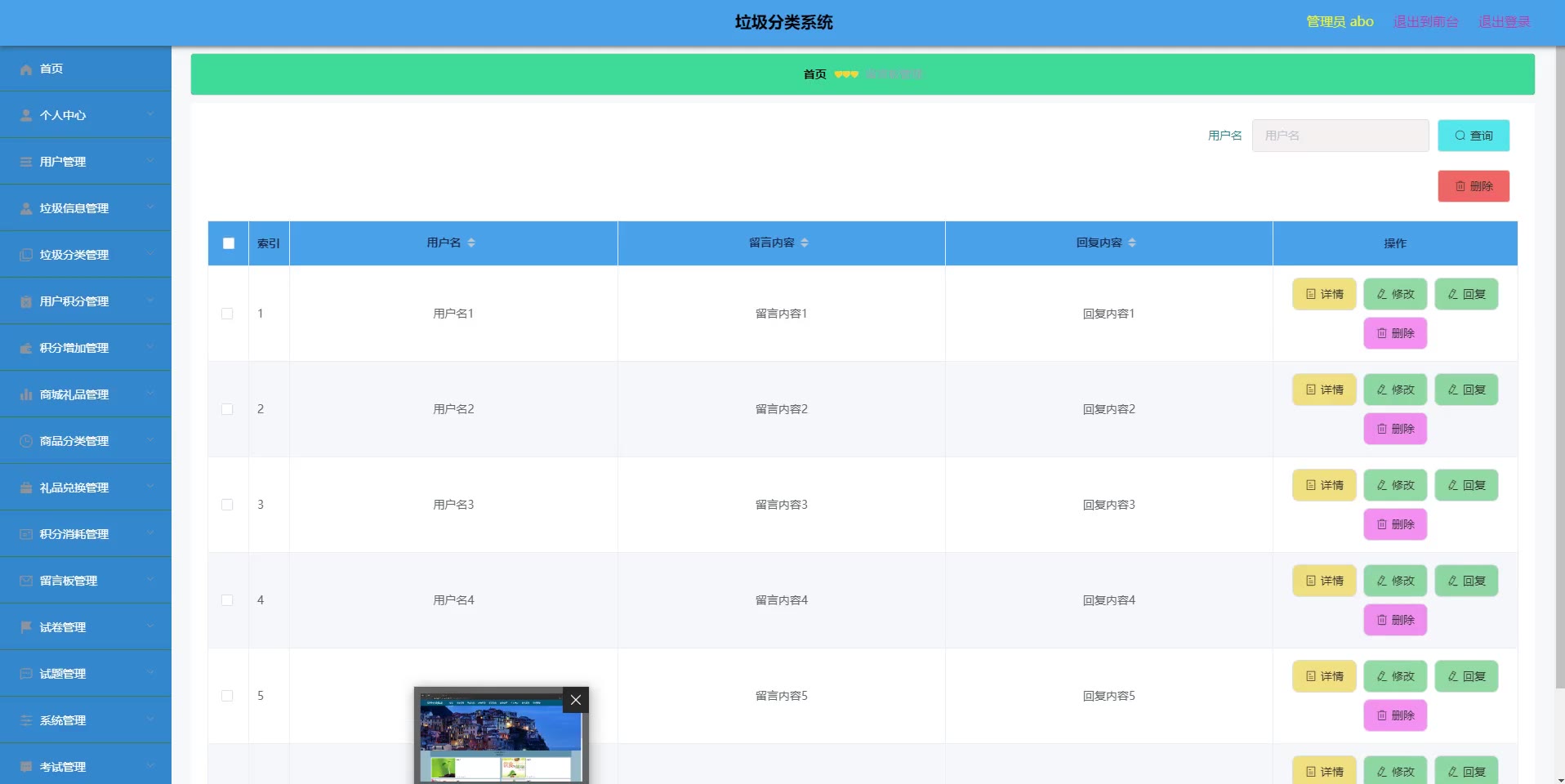Sort table using the 用户名 column sort arrows
1565x784 pixels.
click(x=471, y=243)
